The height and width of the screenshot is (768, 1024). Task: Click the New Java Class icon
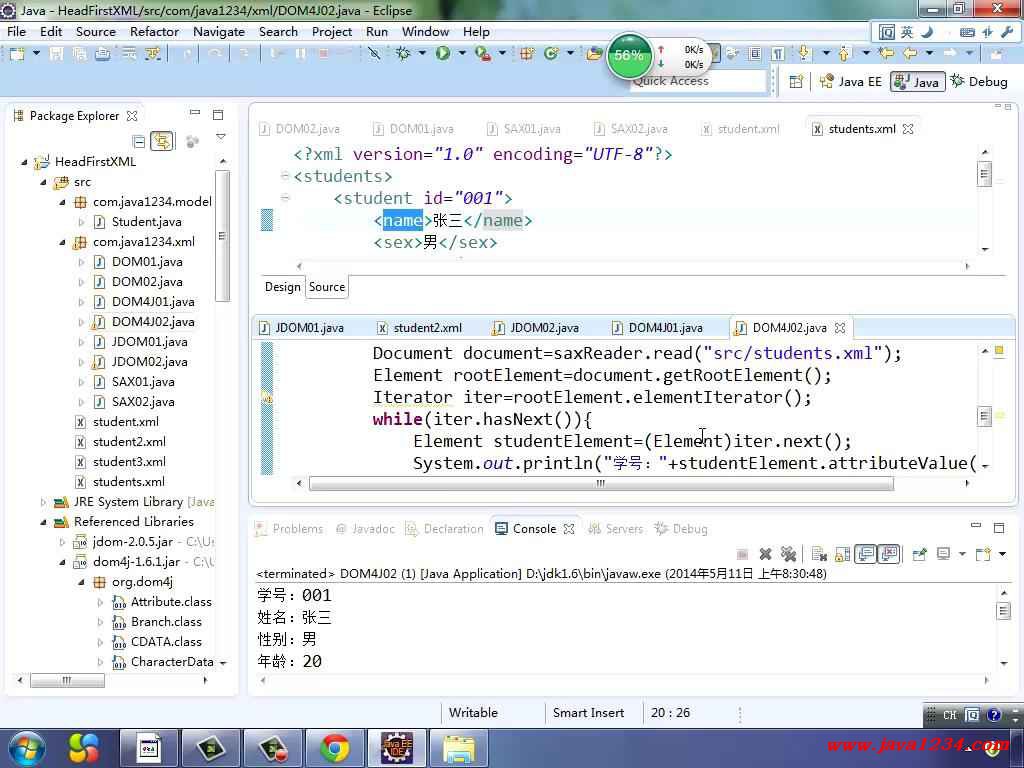coord(551,54)
